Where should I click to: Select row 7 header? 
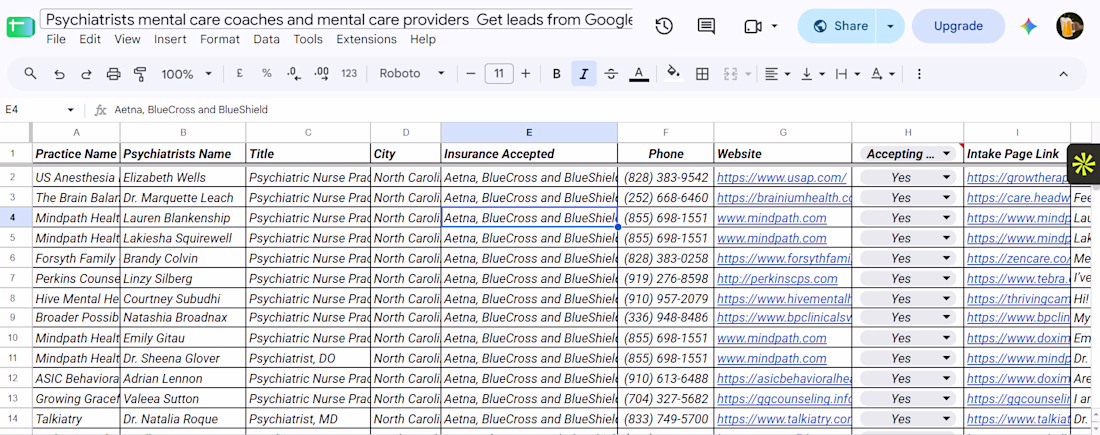pos(15,279)
